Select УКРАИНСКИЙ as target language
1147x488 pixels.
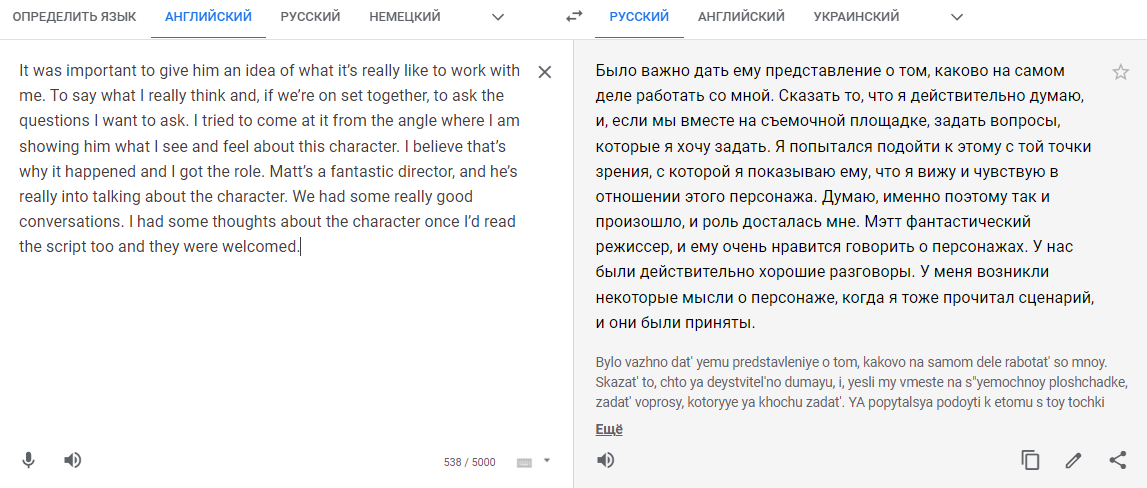click(x=857, y=17)
